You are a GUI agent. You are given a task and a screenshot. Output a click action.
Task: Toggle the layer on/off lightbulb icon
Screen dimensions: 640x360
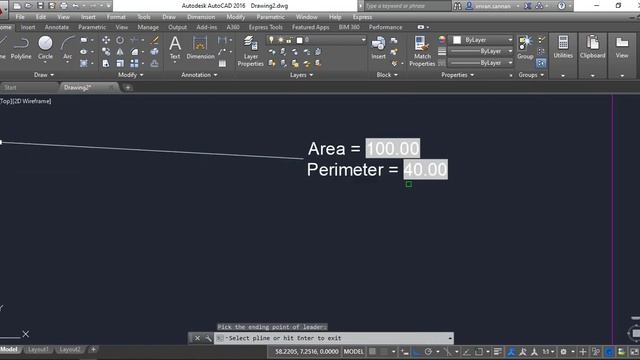click(x=271, y=40)
